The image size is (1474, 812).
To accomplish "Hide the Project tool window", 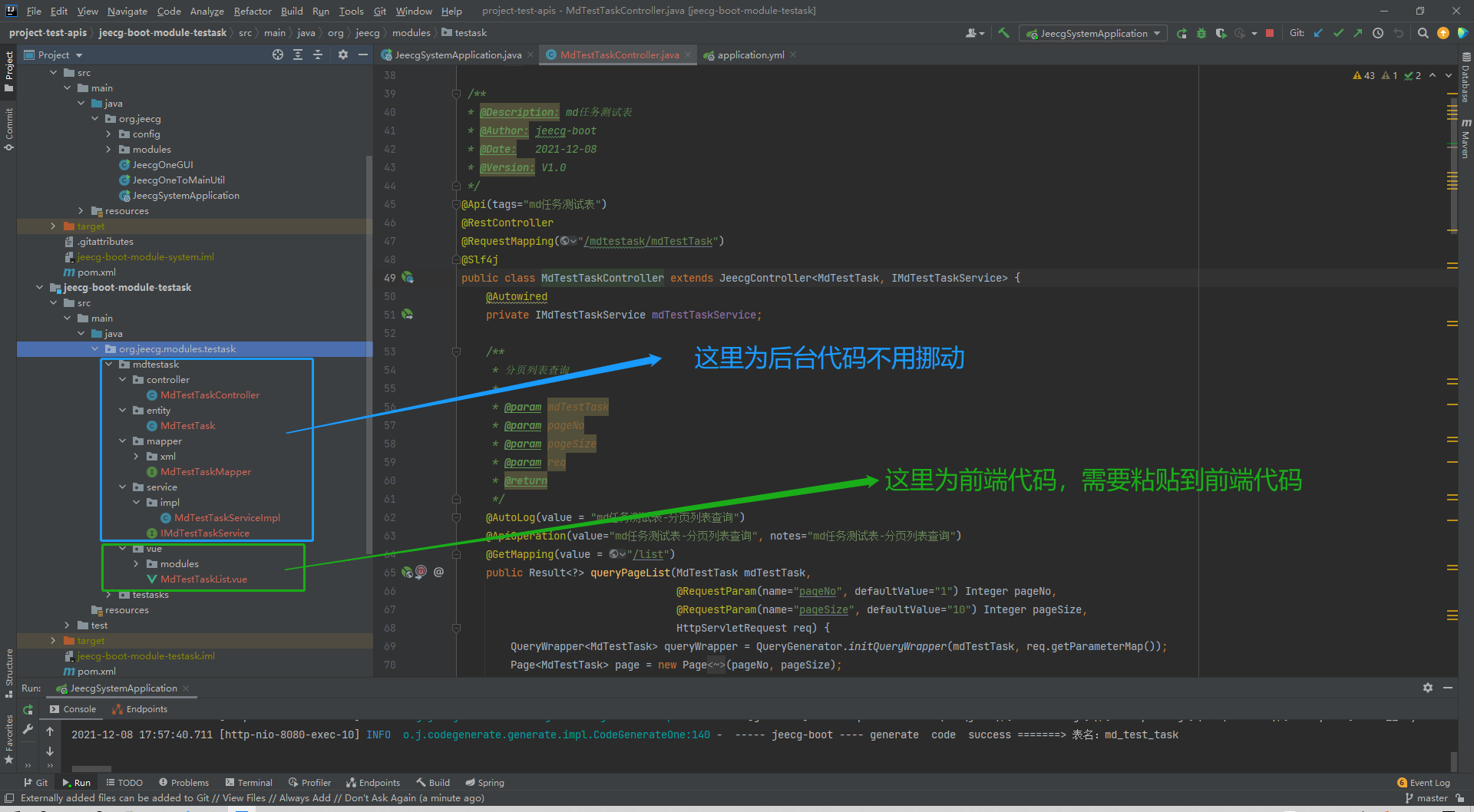I will tap(363, 54).
